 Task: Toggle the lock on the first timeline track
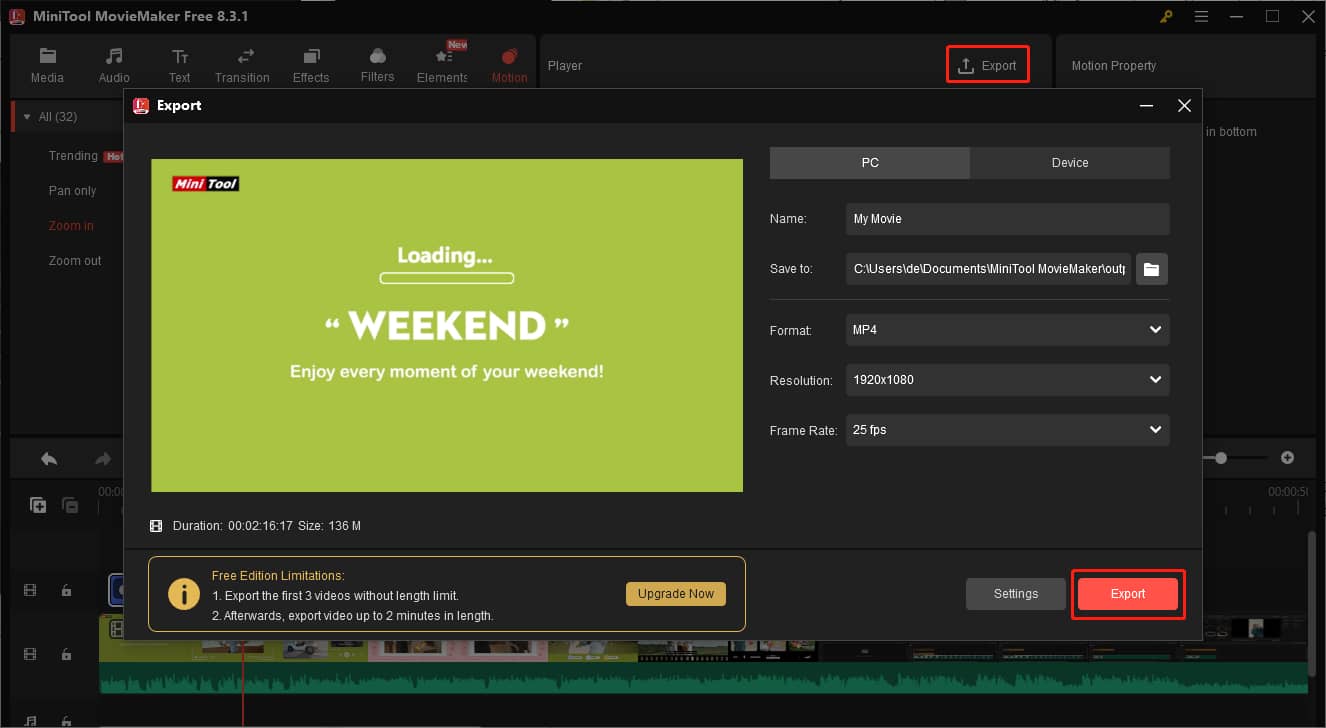pyautogui.click(x=66, y=590)
